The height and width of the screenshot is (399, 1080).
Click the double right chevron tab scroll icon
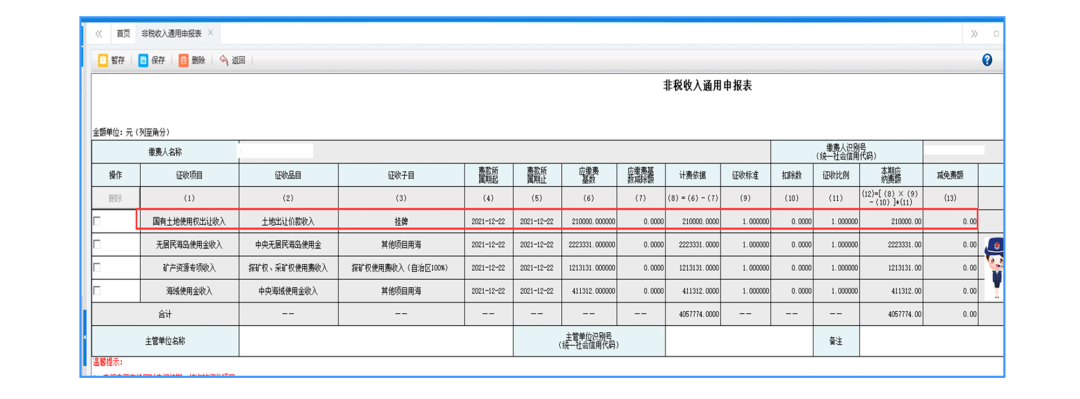coord(974,34)
